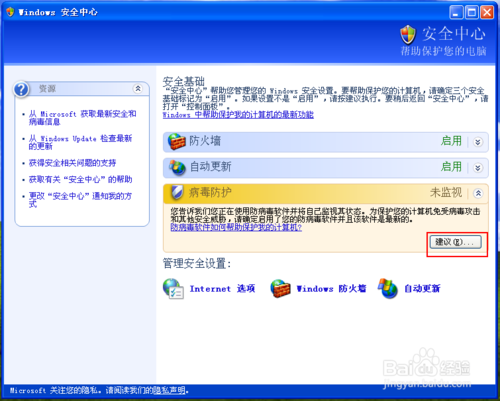
Task: Click the 未监视 status text
Action: pos(446,192)
